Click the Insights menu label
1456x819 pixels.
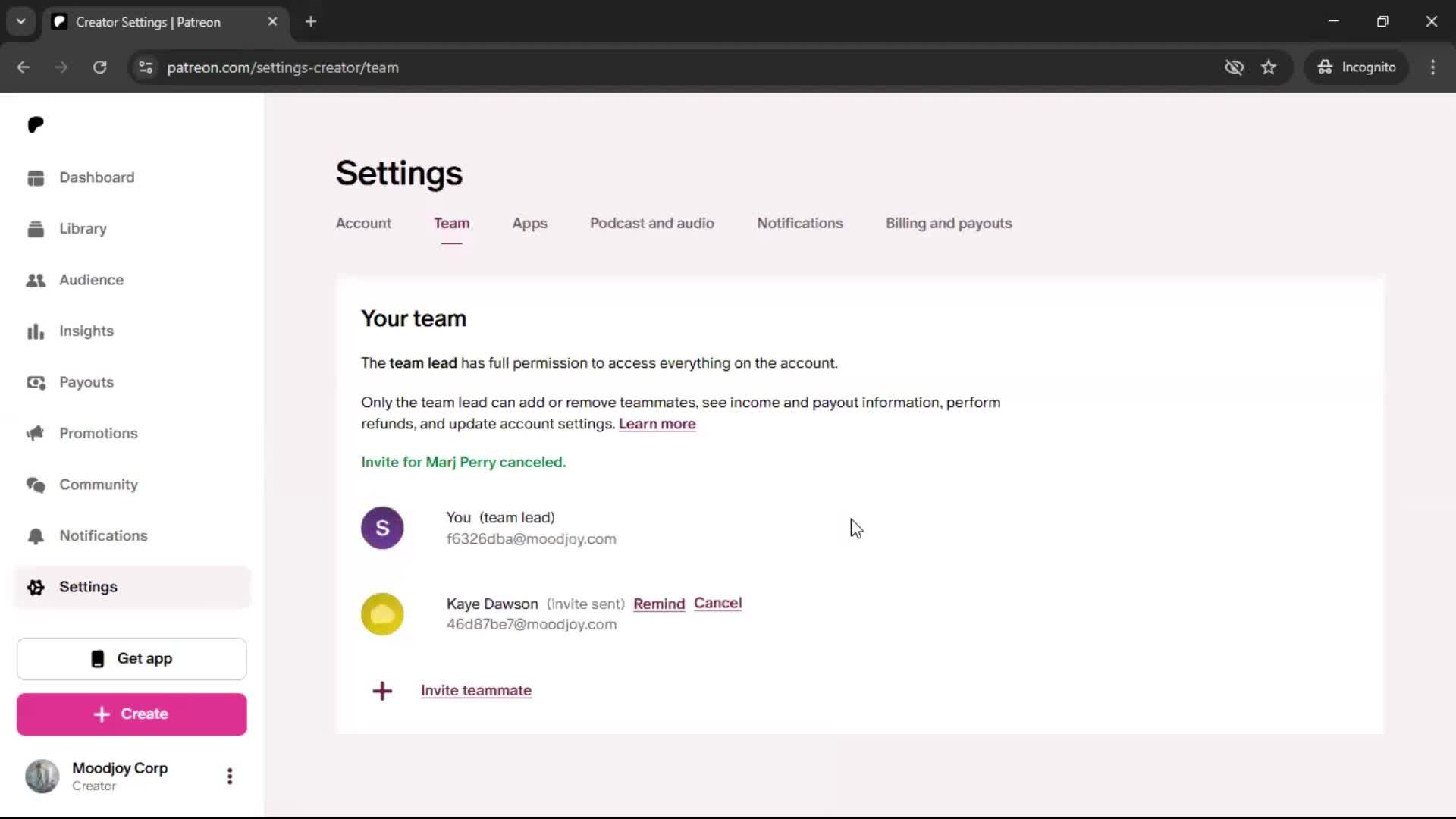[x=86, y=331]
